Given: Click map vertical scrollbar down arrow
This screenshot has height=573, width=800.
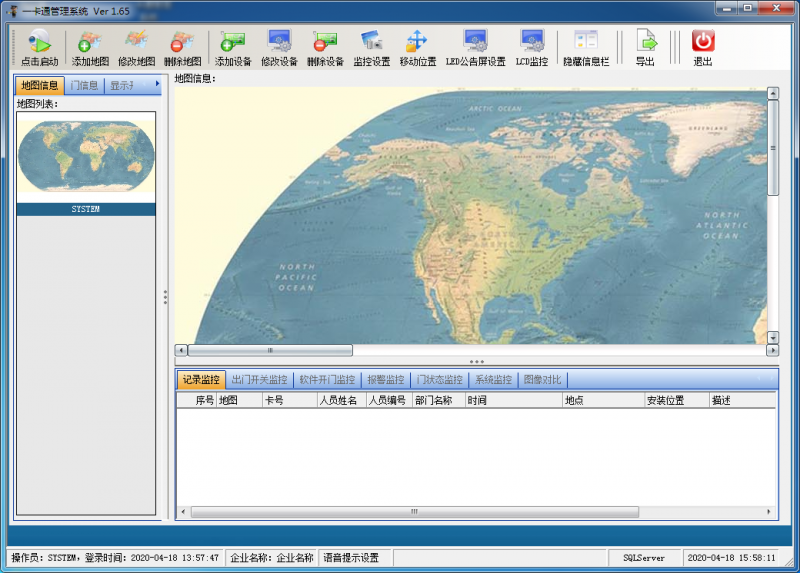Looking at the screenshot, I should pyautogui.click(x=773, y=337).
